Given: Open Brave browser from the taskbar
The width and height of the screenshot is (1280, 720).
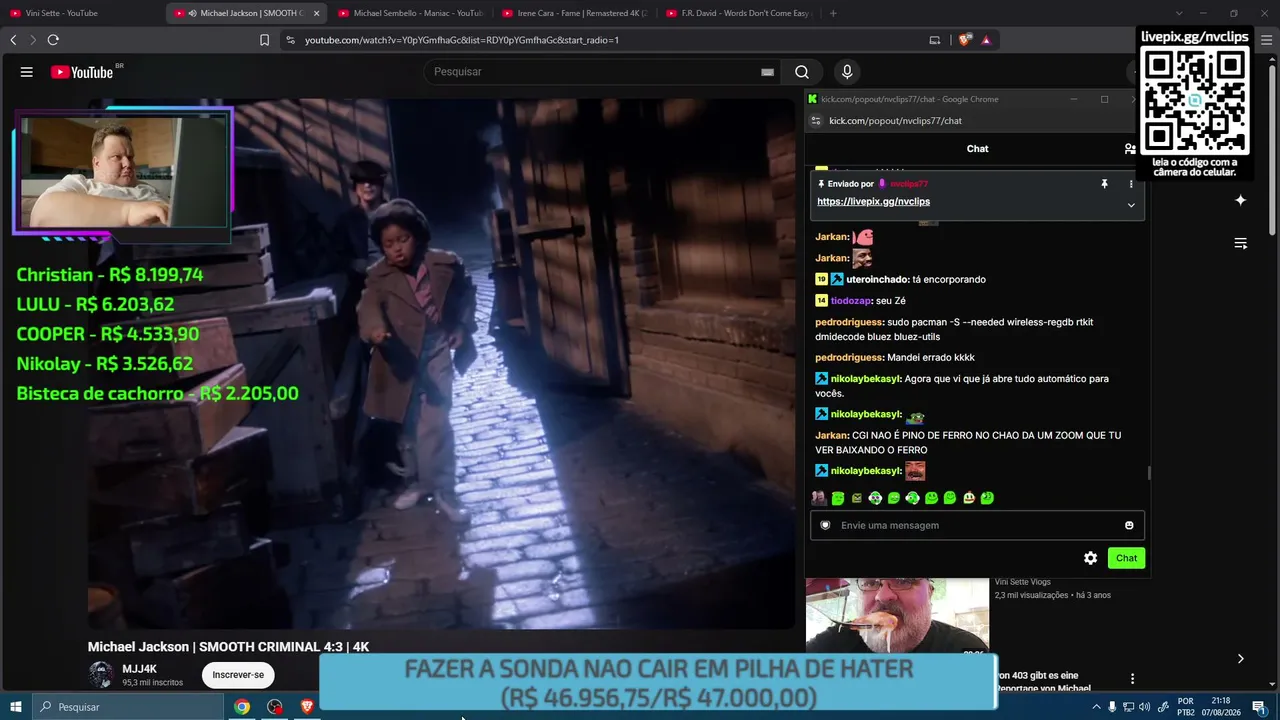Looking at the screenshot, I should pyautogui.click(x=307, y=707).
